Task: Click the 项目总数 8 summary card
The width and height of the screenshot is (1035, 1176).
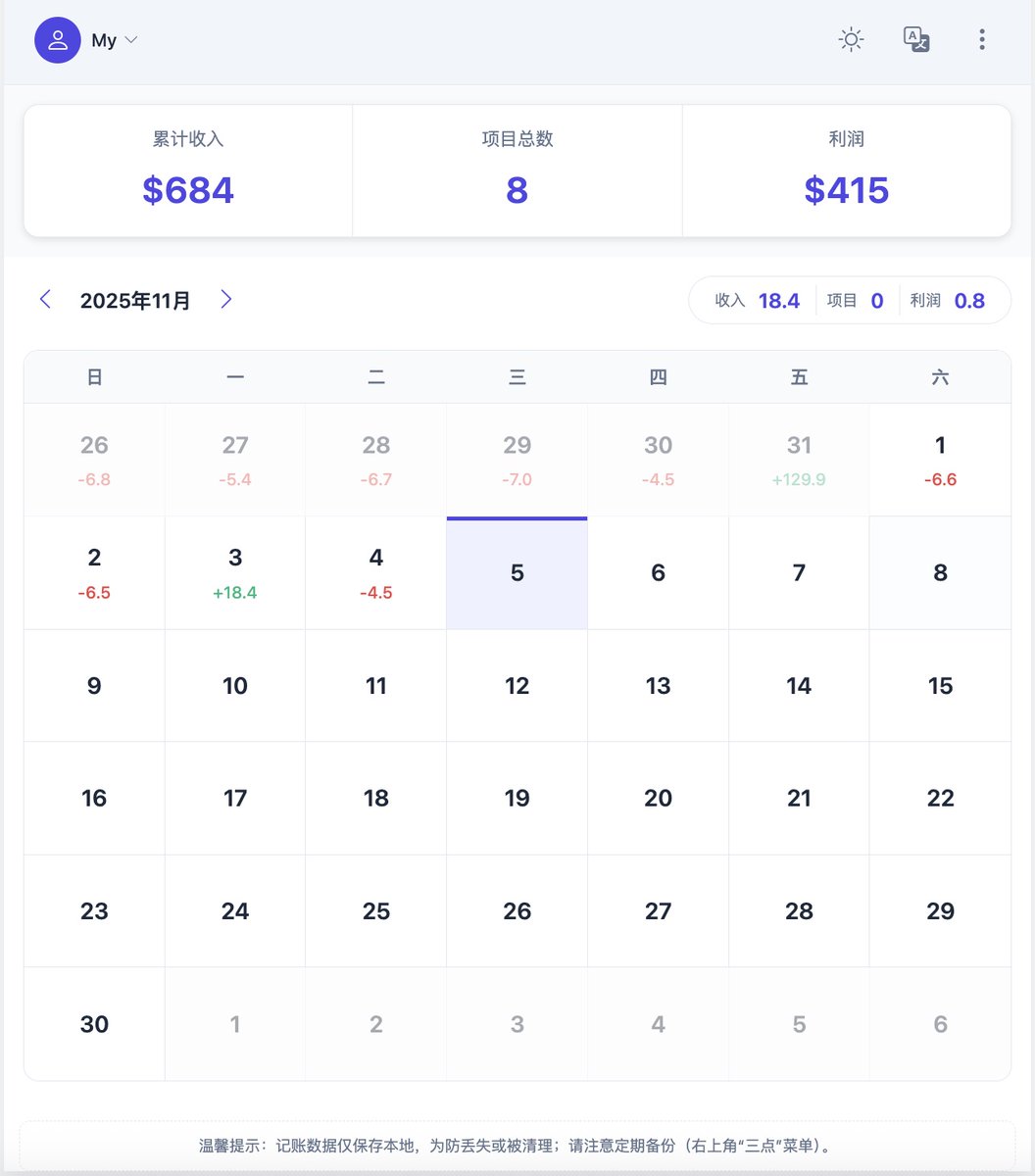Action: (x=517, y=171)
